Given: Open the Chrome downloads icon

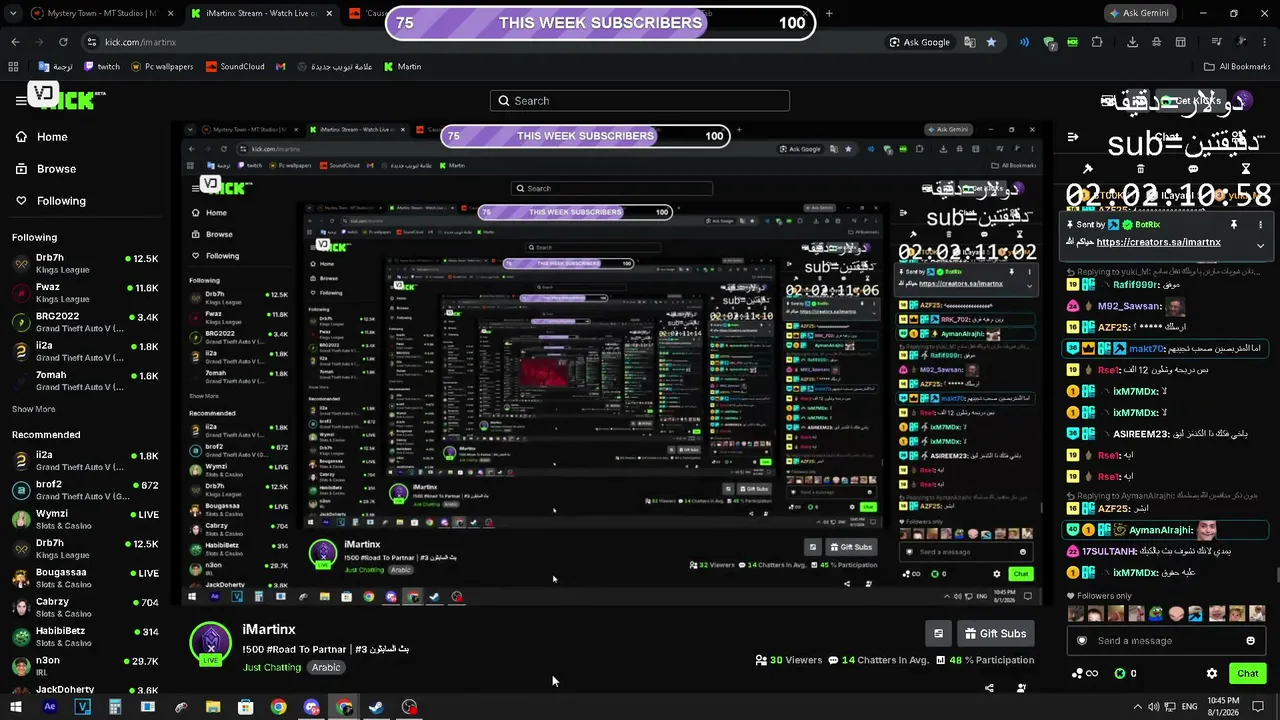Looking at the screenshot, I should coord(1132,42).
